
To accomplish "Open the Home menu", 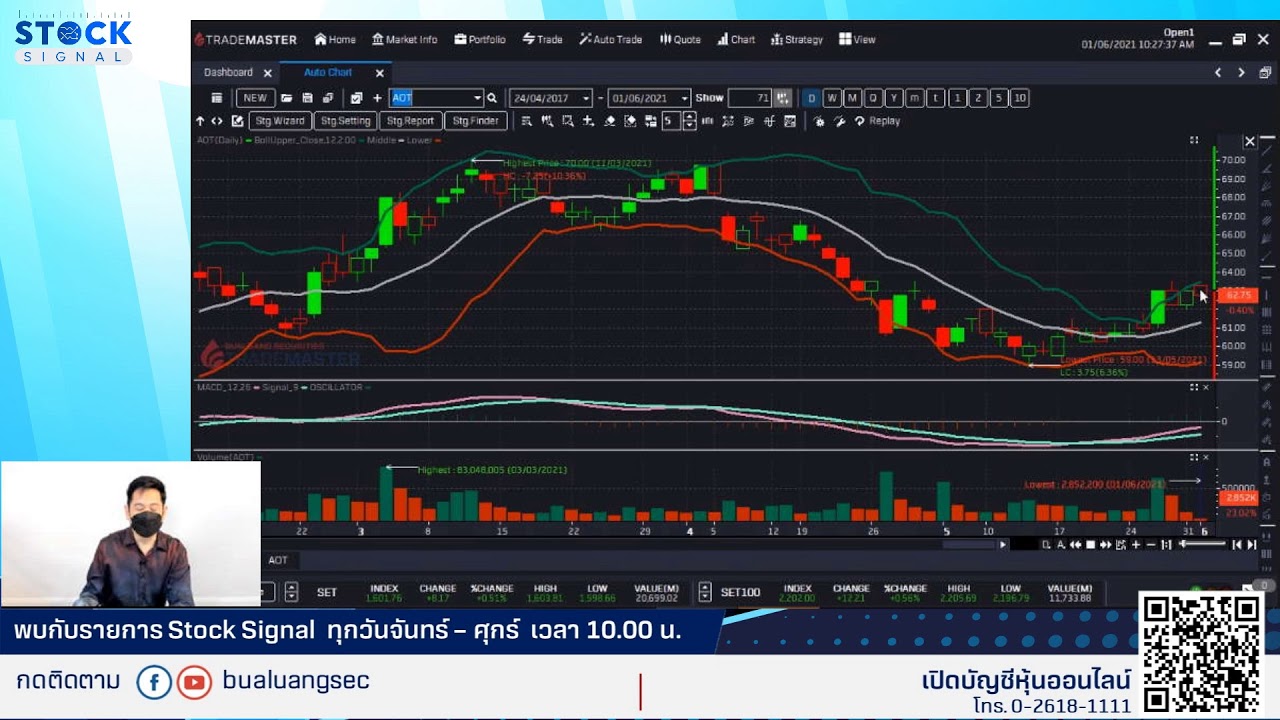I will (x=335, y=40).
